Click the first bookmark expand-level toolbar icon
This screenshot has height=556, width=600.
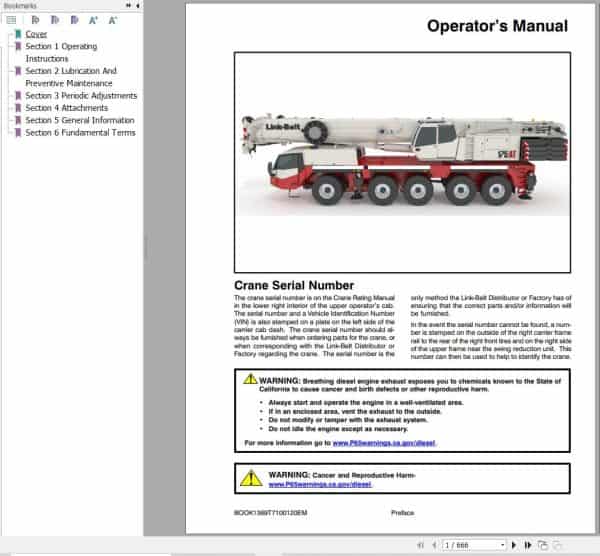pyautogui.click(x=35, y=20)
